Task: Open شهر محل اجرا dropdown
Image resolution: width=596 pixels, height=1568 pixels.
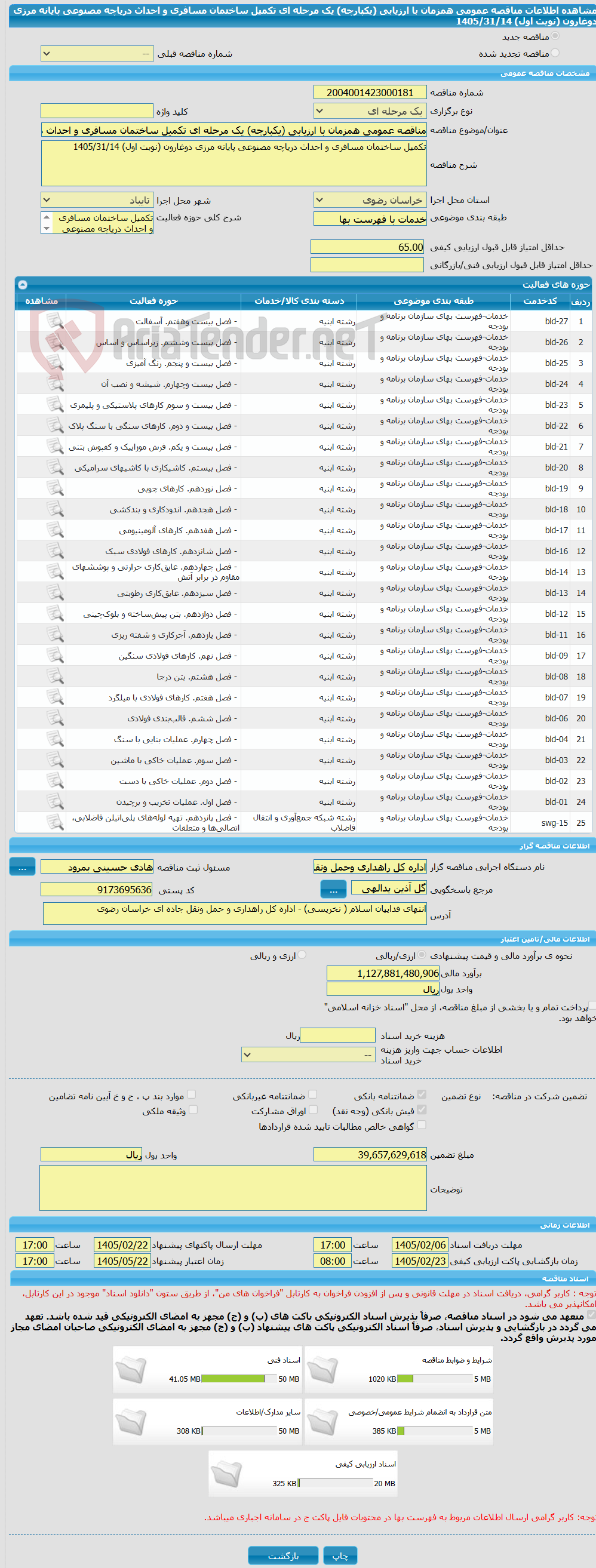Action: point(97,200)
